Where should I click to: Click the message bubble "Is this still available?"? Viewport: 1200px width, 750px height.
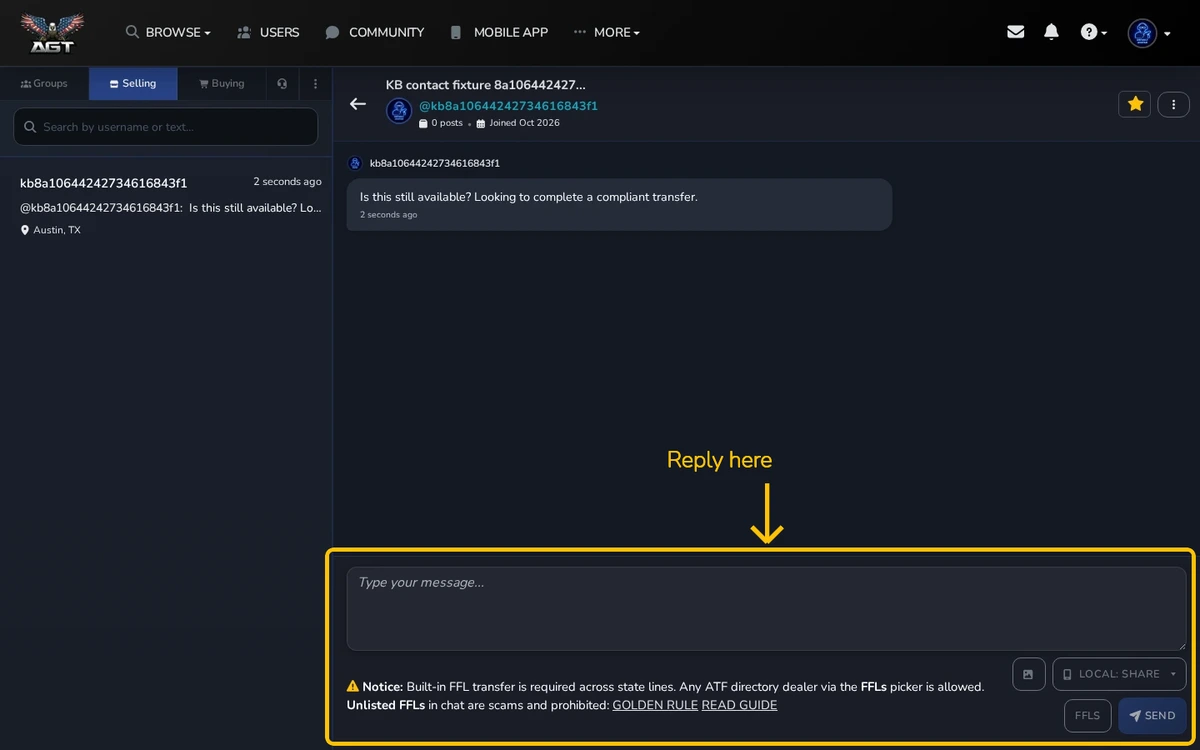[619, 205]
